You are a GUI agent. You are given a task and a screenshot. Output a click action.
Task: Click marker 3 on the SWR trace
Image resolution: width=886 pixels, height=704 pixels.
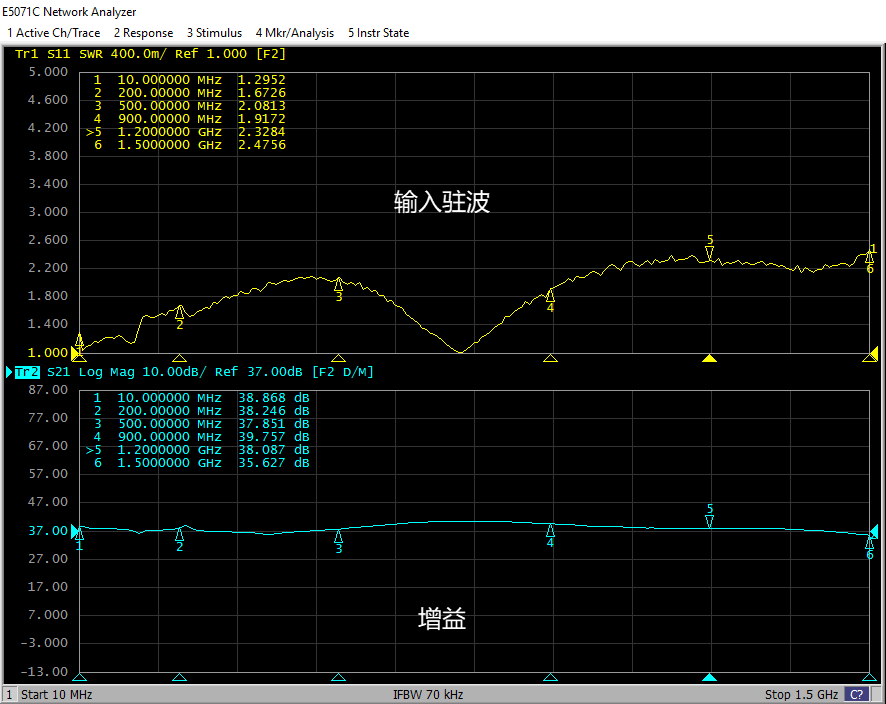point(338,284)
